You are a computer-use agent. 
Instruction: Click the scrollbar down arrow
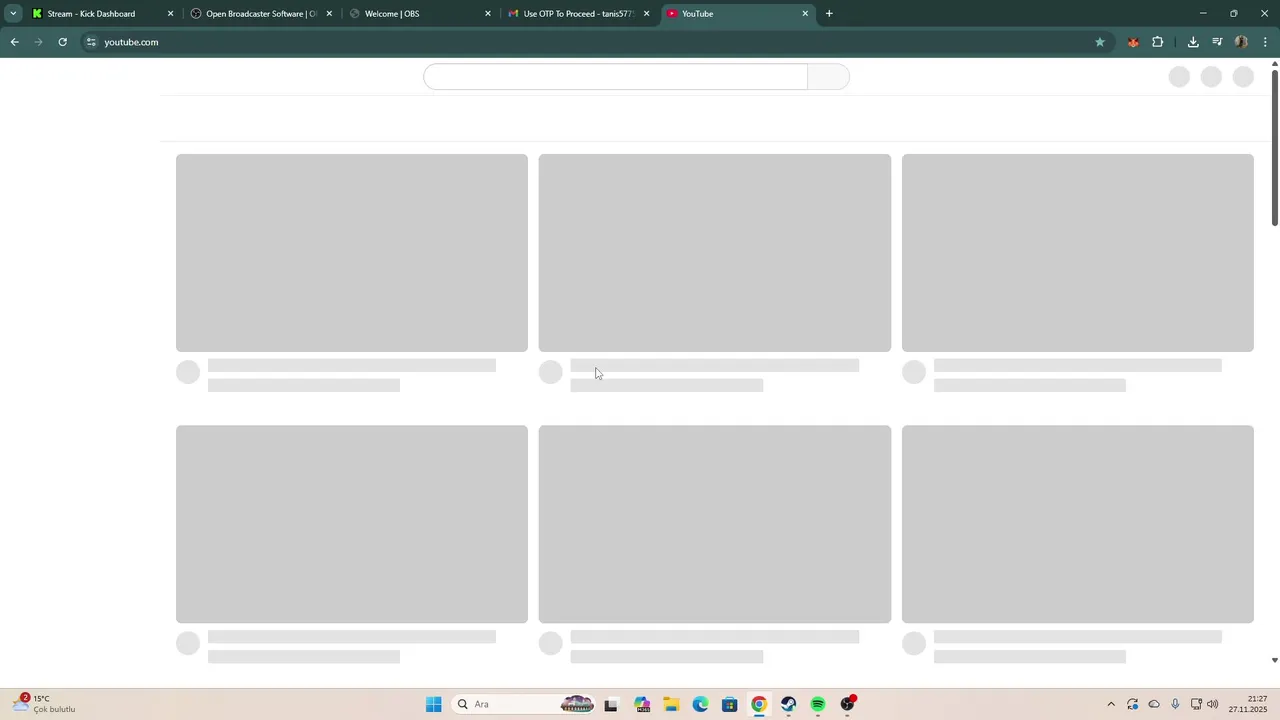coord(1274,660)
